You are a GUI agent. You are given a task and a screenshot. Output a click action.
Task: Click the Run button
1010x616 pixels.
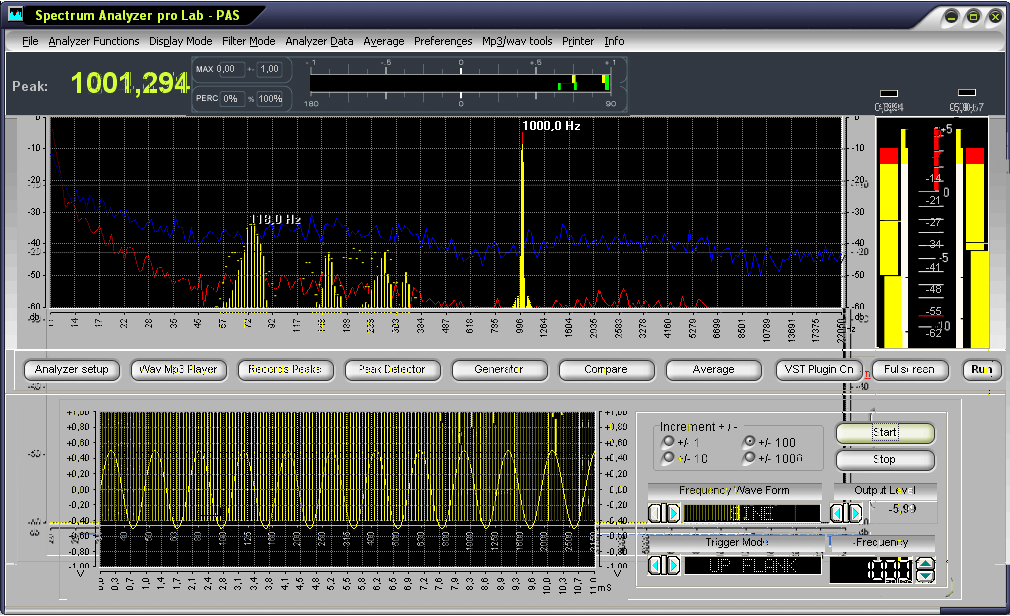[982, 370]
